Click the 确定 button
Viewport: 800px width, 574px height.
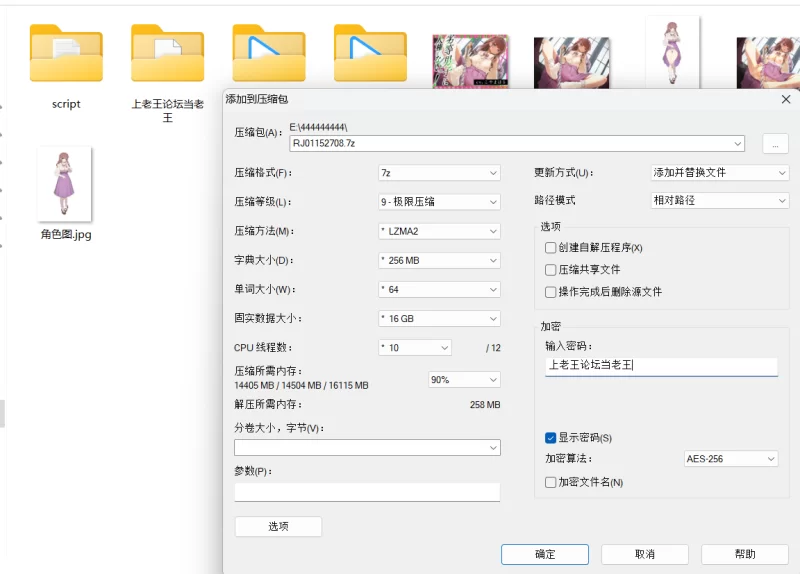coord(545,554)
